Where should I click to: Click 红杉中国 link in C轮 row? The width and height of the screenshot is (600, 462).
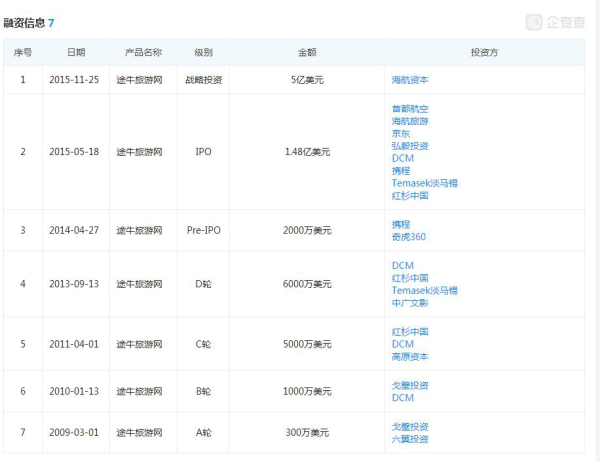(x=410, y=332)
